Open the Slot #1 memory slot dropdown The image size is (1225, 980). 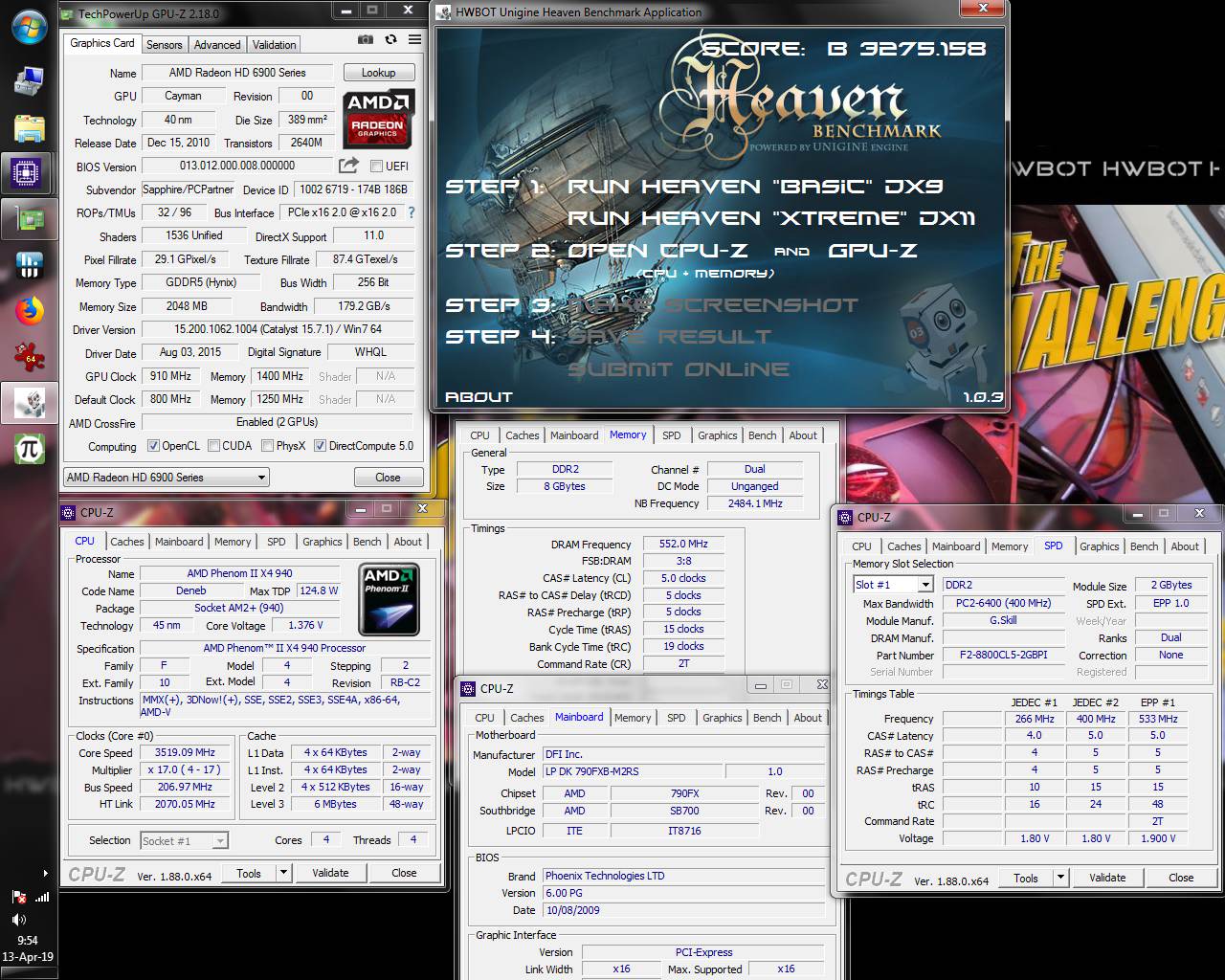click(x=893, y=584)
